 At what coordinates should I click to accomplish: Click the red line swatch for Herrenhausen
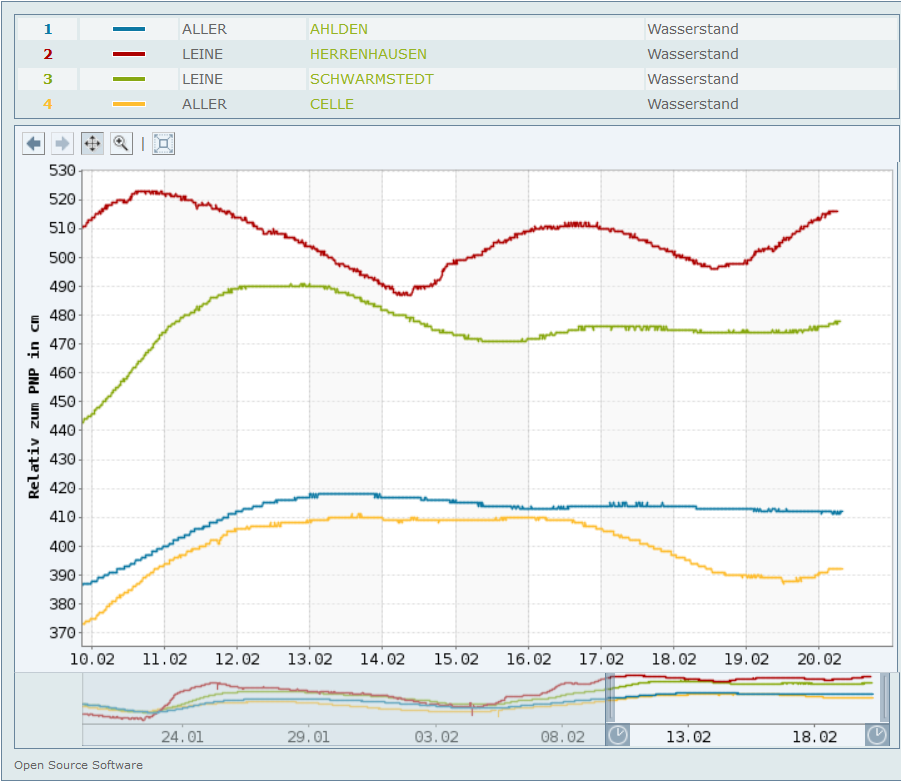[x=129, y=54]
